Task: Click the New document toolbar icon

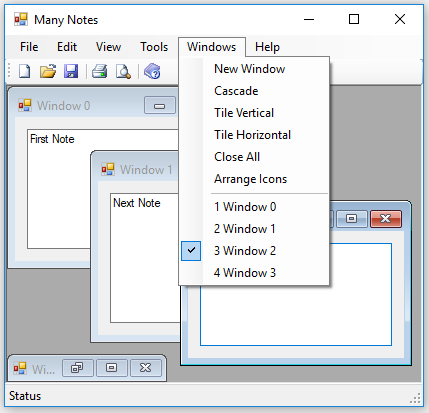Action: pos(25,71)
